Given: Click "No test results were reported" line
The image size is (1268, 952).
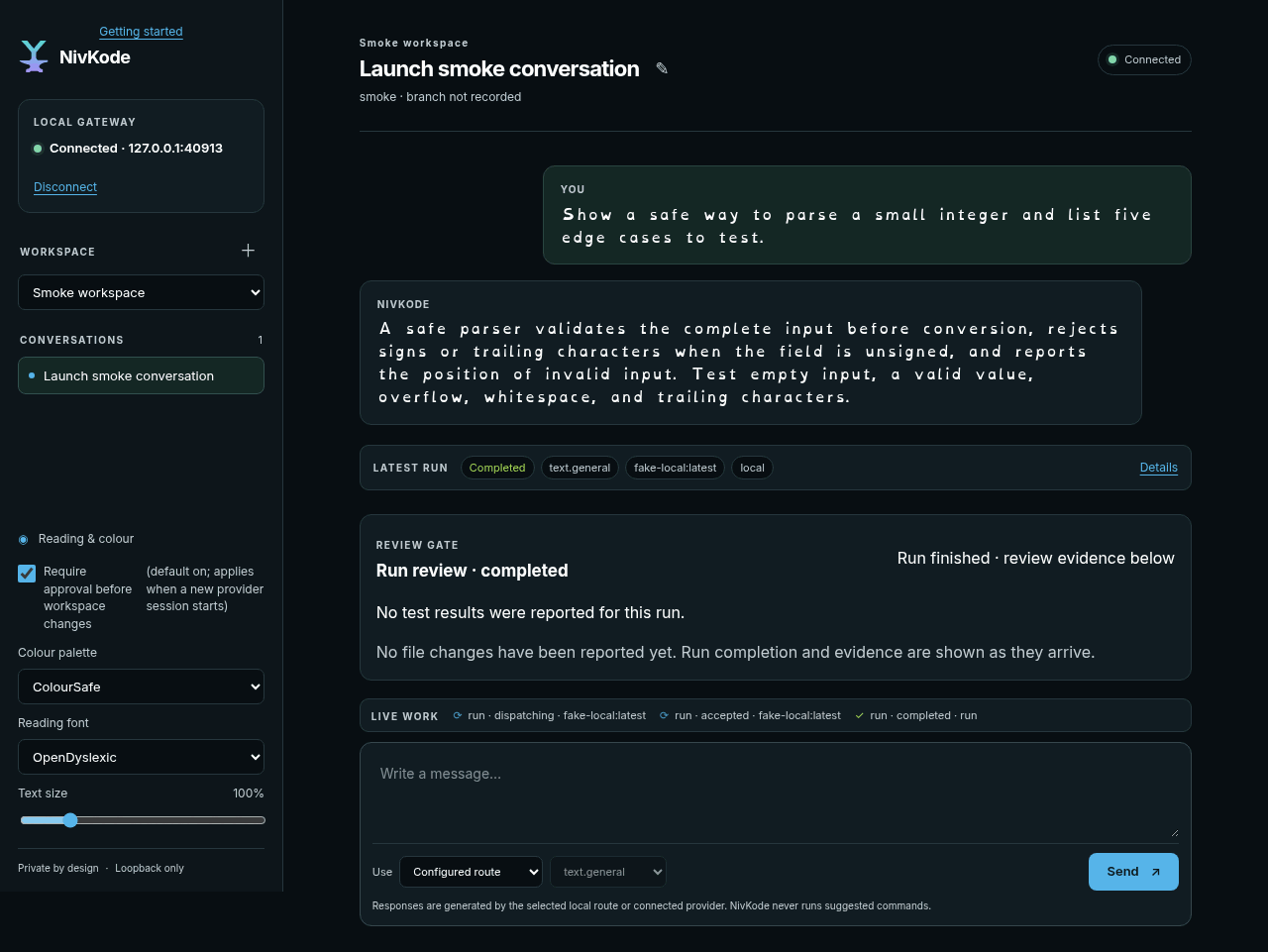Looking at the screenshot, I should click(530, 613).
